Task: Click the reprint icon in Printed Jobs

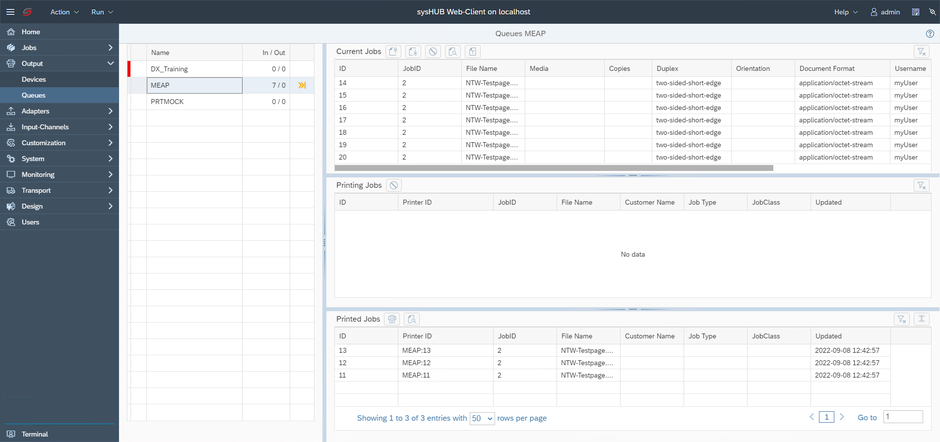Action: (x=392, y=319)
